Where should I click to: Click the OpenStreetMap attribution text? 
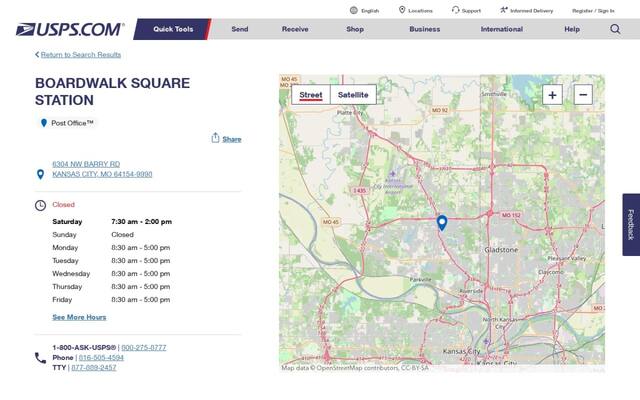coord(355,368)
